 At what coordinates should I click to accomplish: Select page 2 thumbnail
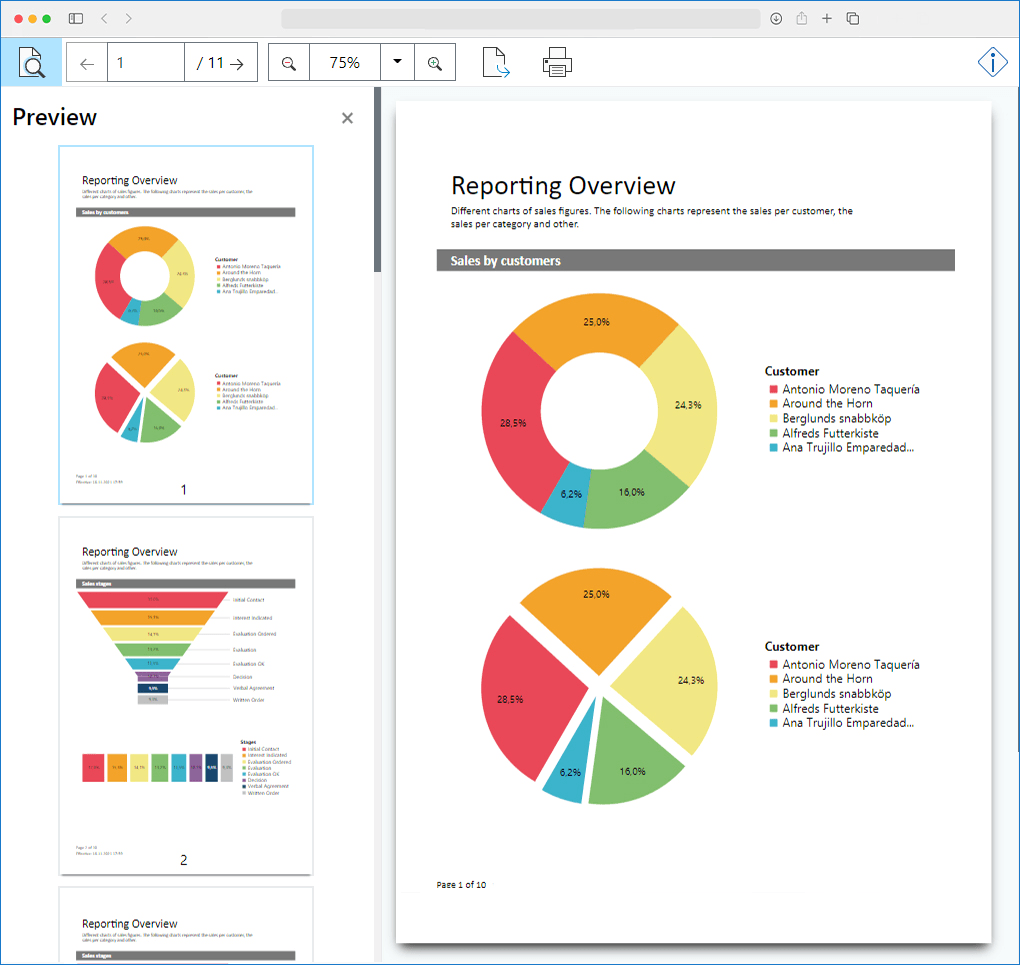tap(186, 696)
